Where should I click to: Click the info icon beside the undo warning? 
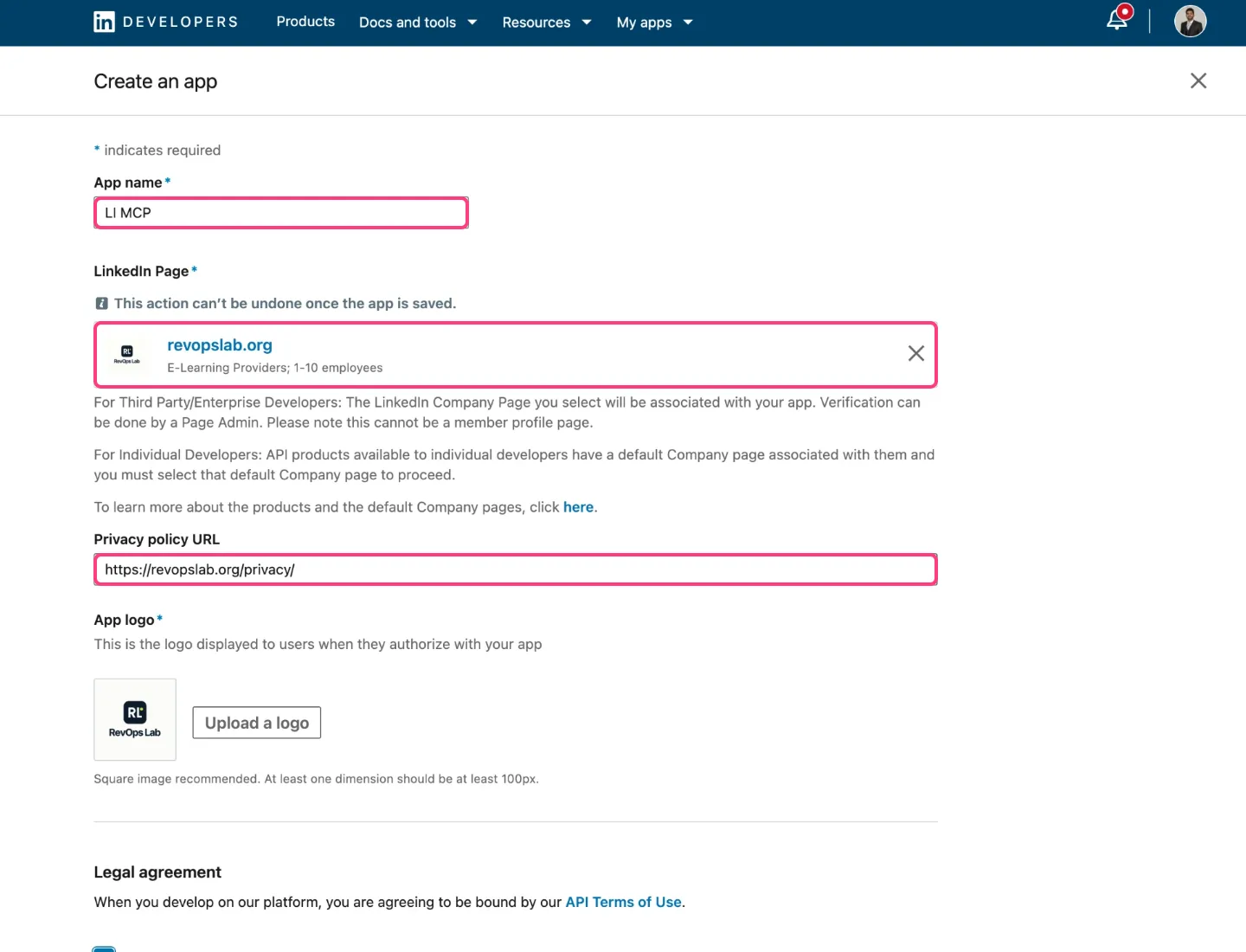coord(101,303)
